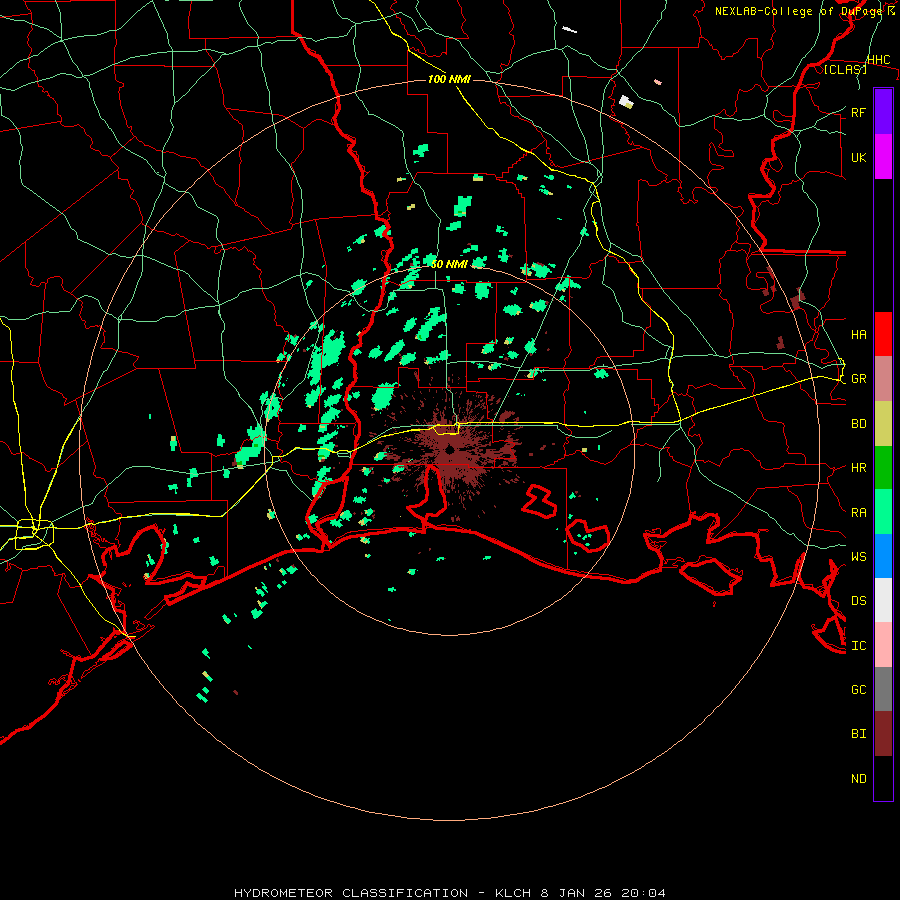The height and width of the screenshot is (900, 900).
Task: Click the [CLAS] unit label
Action: coord(845,70)
